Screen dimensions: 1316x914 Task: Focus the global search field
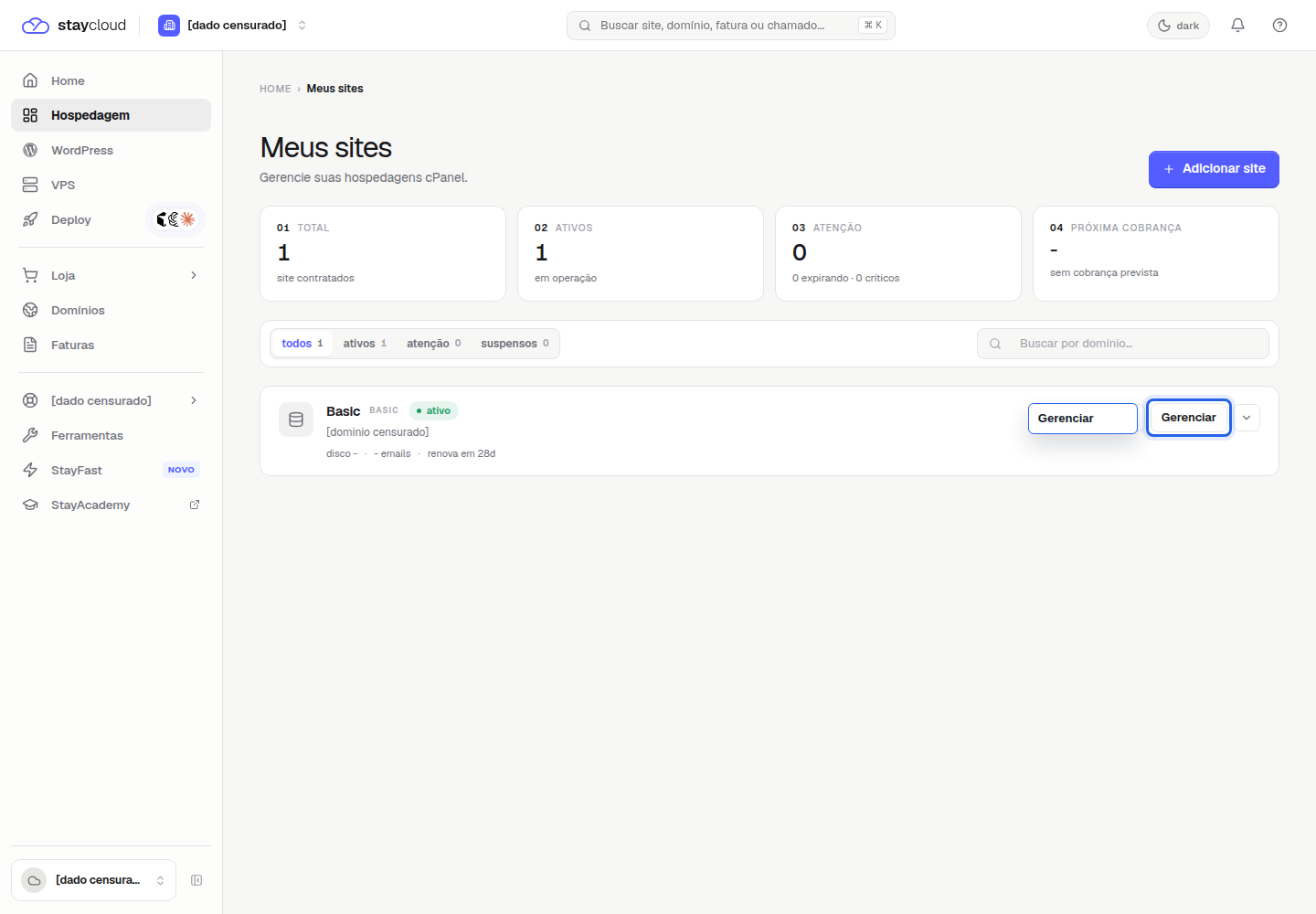[730, 26]
